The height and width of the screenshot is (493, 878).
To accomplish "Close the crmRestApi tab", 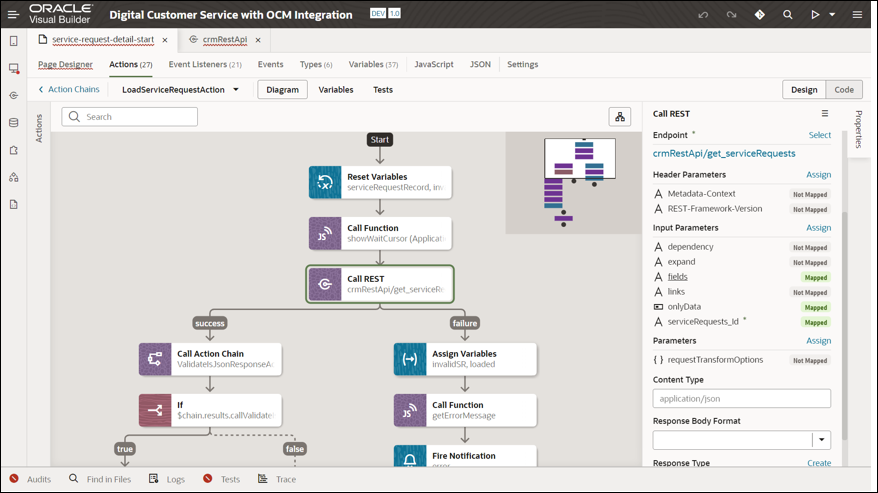I will [258, 40].
